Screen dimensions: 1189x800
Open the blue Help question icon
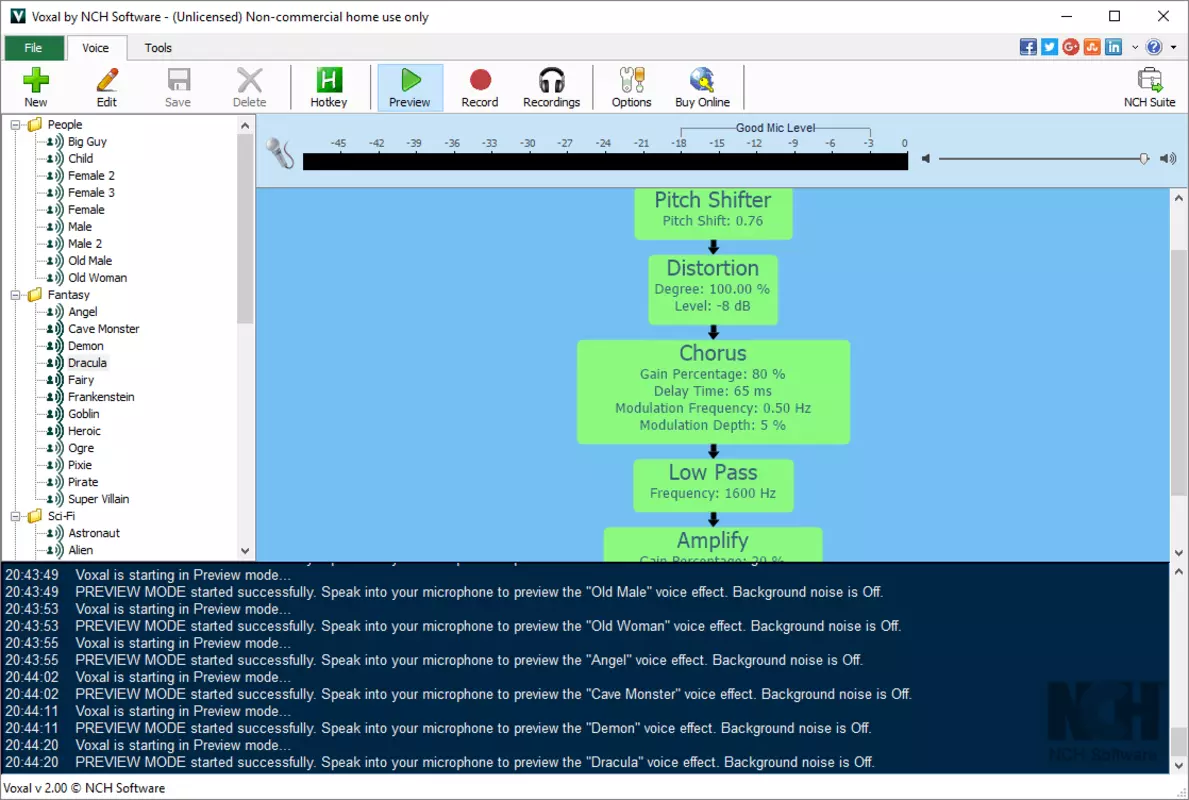(x=1154, y=47)
